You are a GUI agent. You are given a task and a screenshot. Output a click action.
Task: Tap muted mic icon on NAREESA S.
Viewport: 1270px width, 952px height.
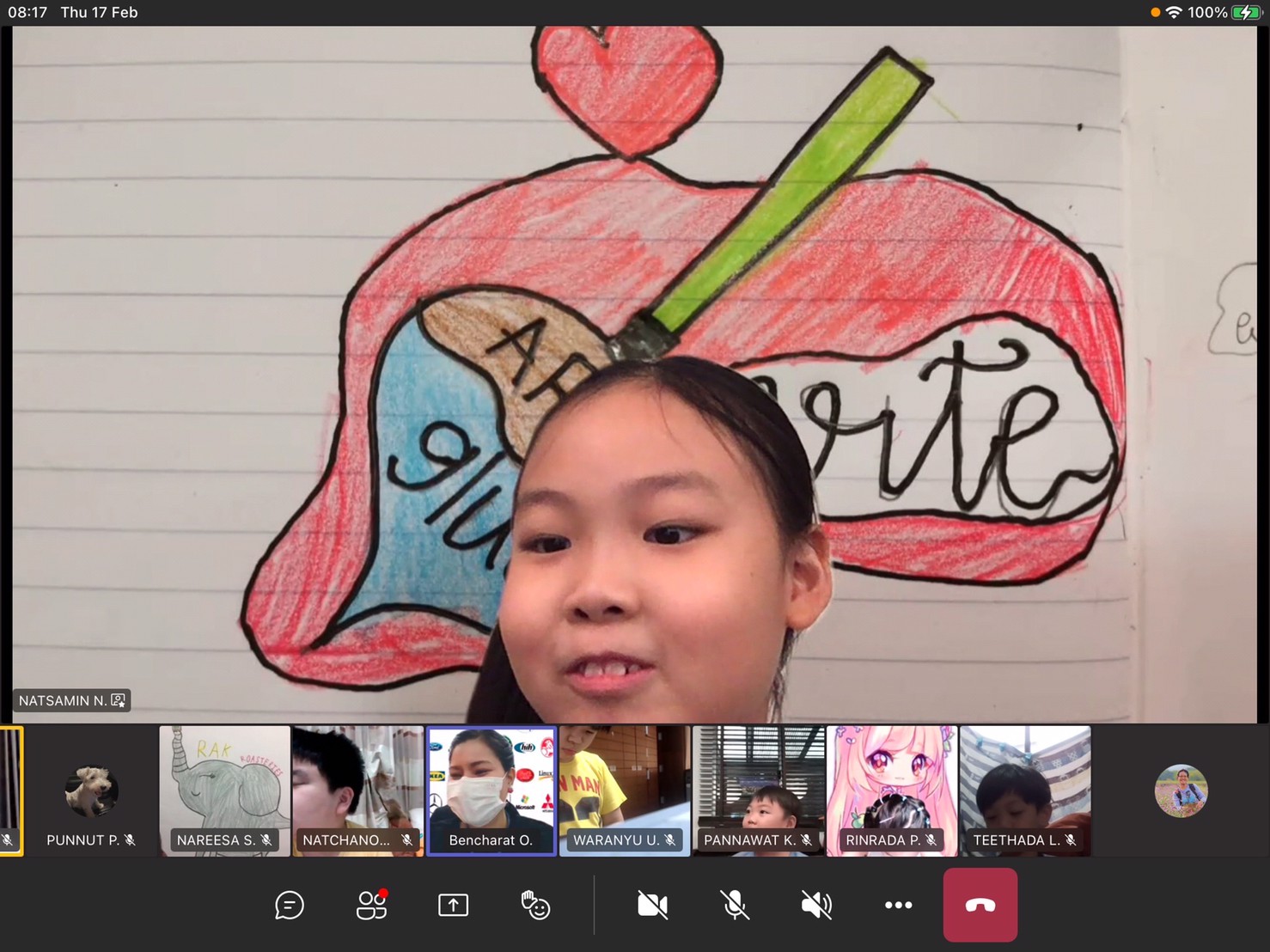[266, 840]
